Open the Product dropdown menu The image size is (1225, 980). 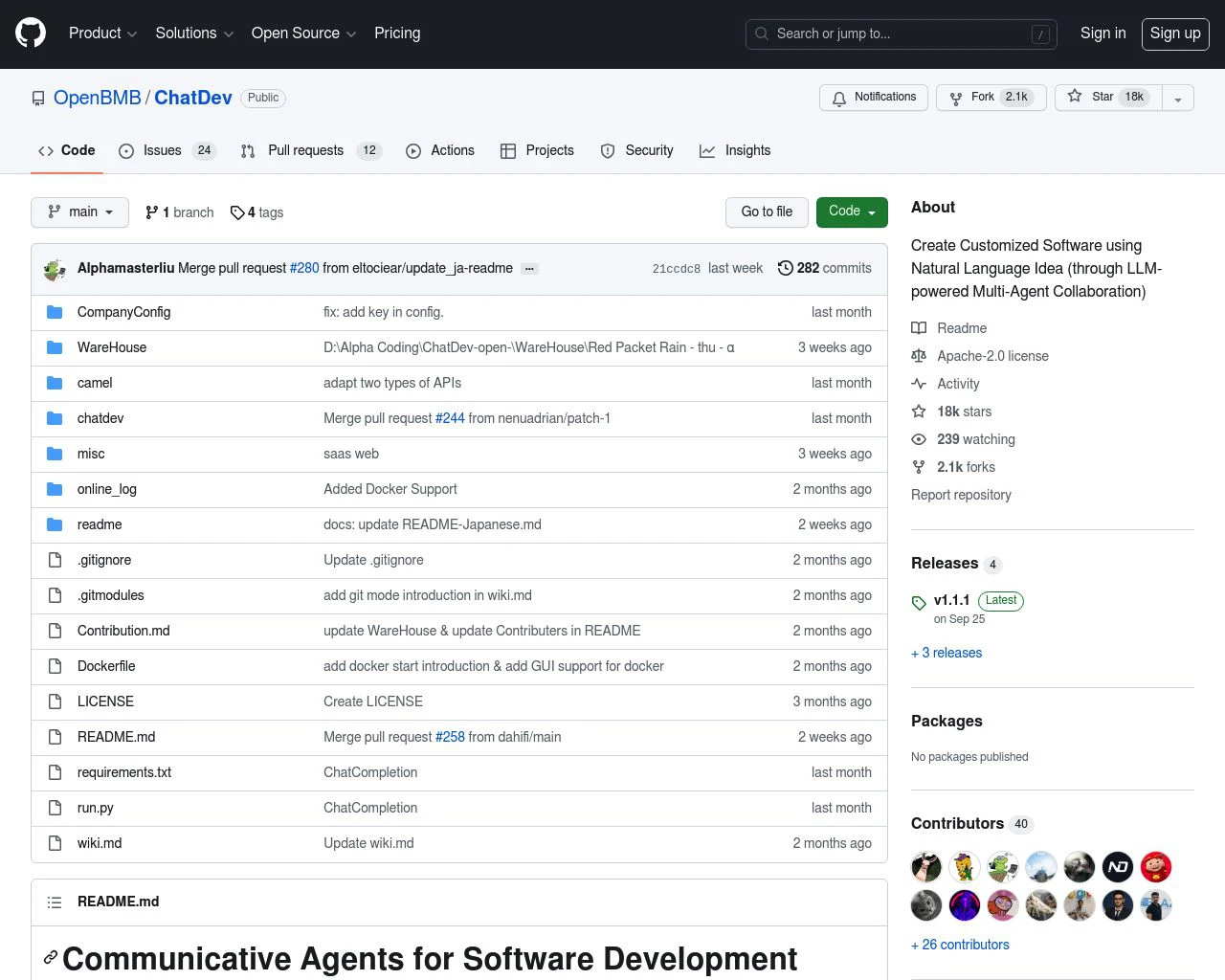point(103,33)
